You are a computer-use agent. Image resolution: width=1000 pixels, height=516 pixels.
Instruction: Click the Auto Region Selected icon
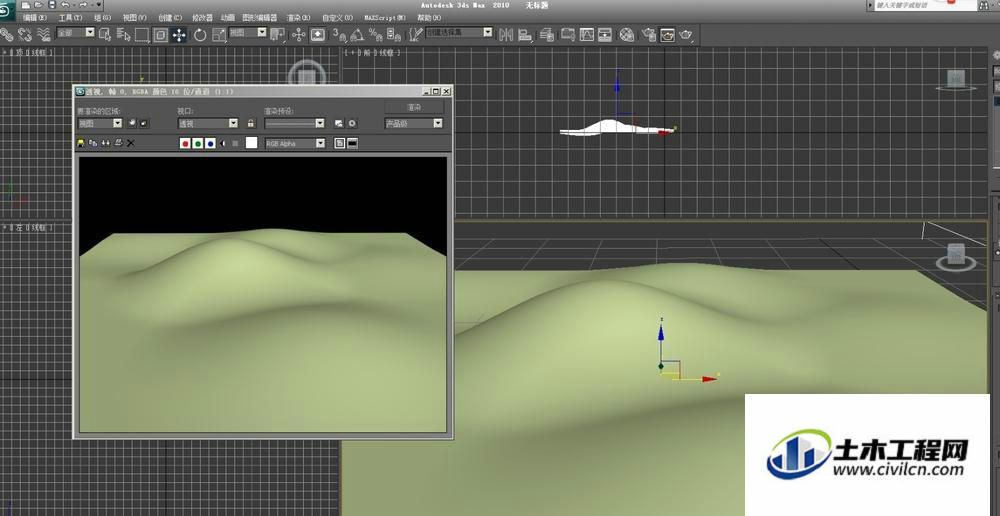click(145, 123)
